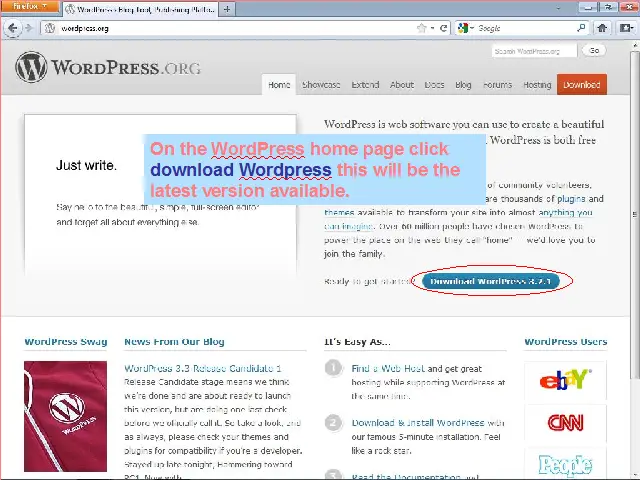
Task: Click the Search WordPress.org field
Action: 534,51
